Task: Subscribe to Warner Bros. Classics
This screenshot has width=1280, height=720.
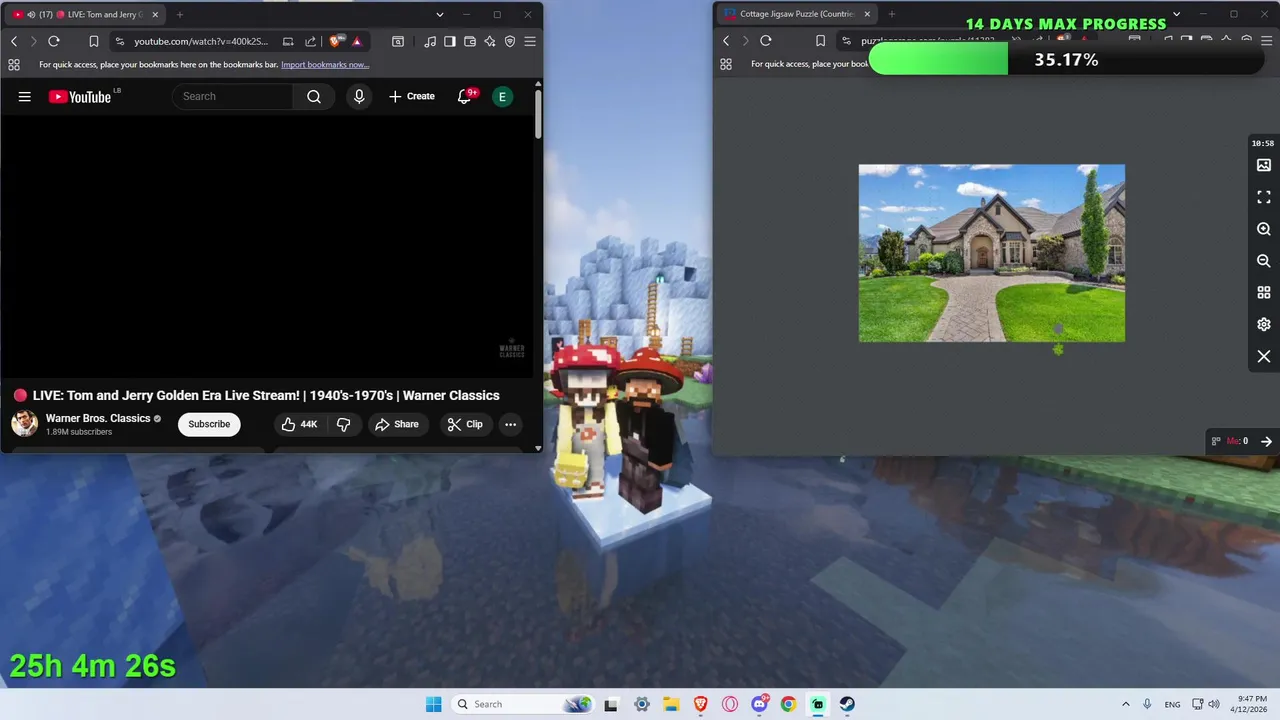Action: [x=209, y=424]
